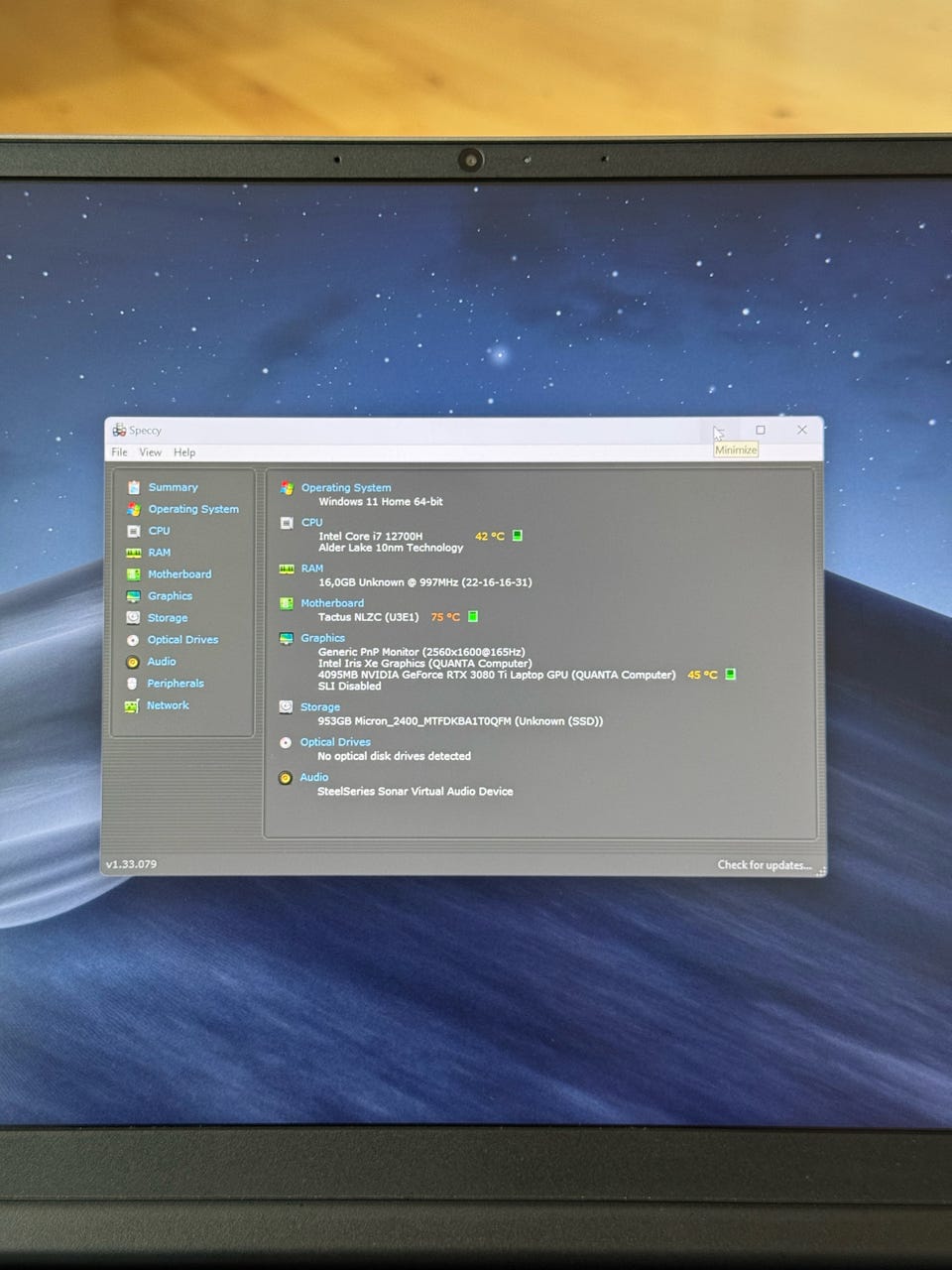
Task: Click the Graphics monitor icon in sidebar
Action: (133, 596)
